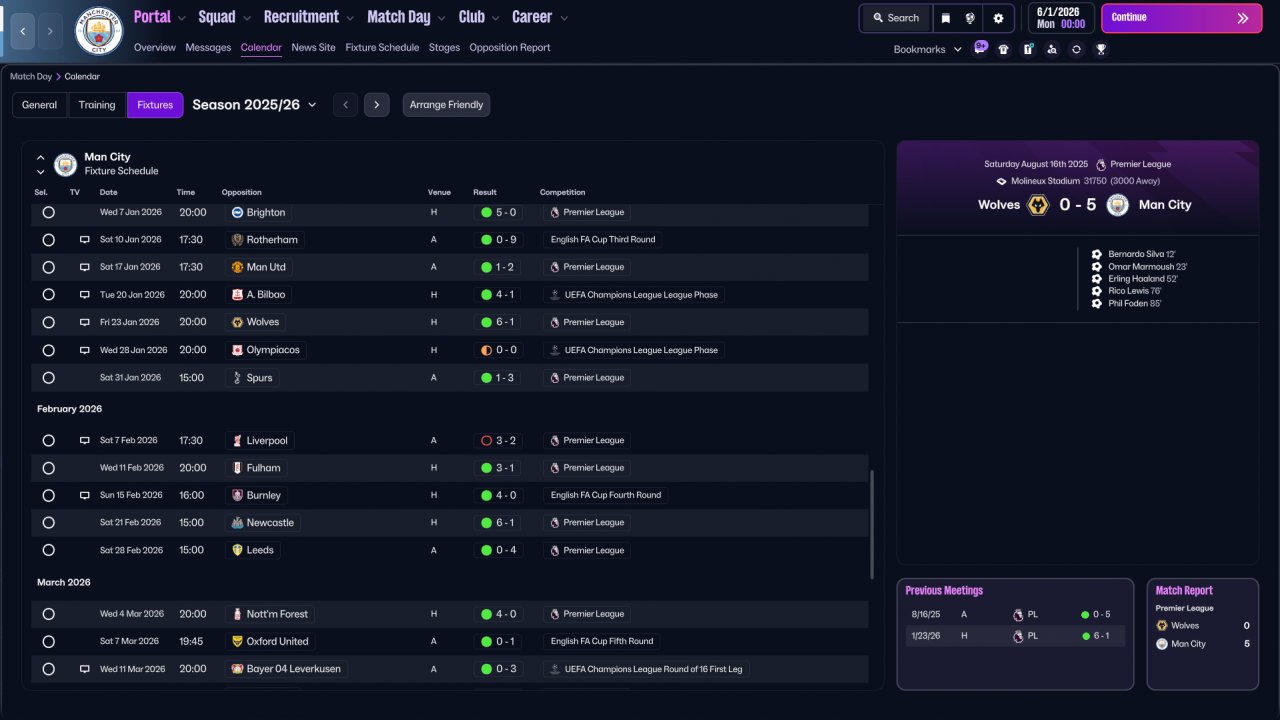Click the TV icon in the Liverpool row
The image size is (1280, 720).
click(x=85, y=441)
